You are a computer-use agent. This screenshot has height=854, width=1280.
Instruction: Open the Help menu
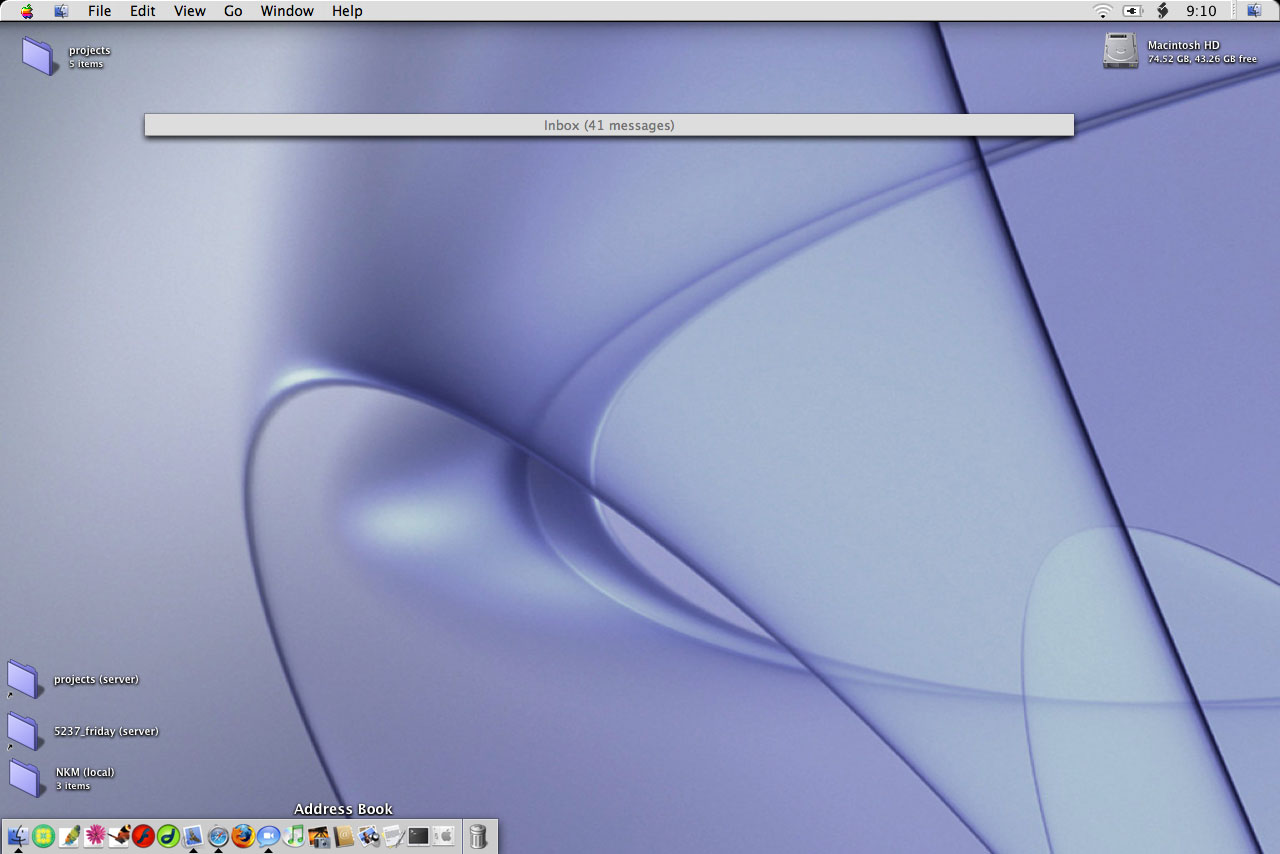coord(347,11)
